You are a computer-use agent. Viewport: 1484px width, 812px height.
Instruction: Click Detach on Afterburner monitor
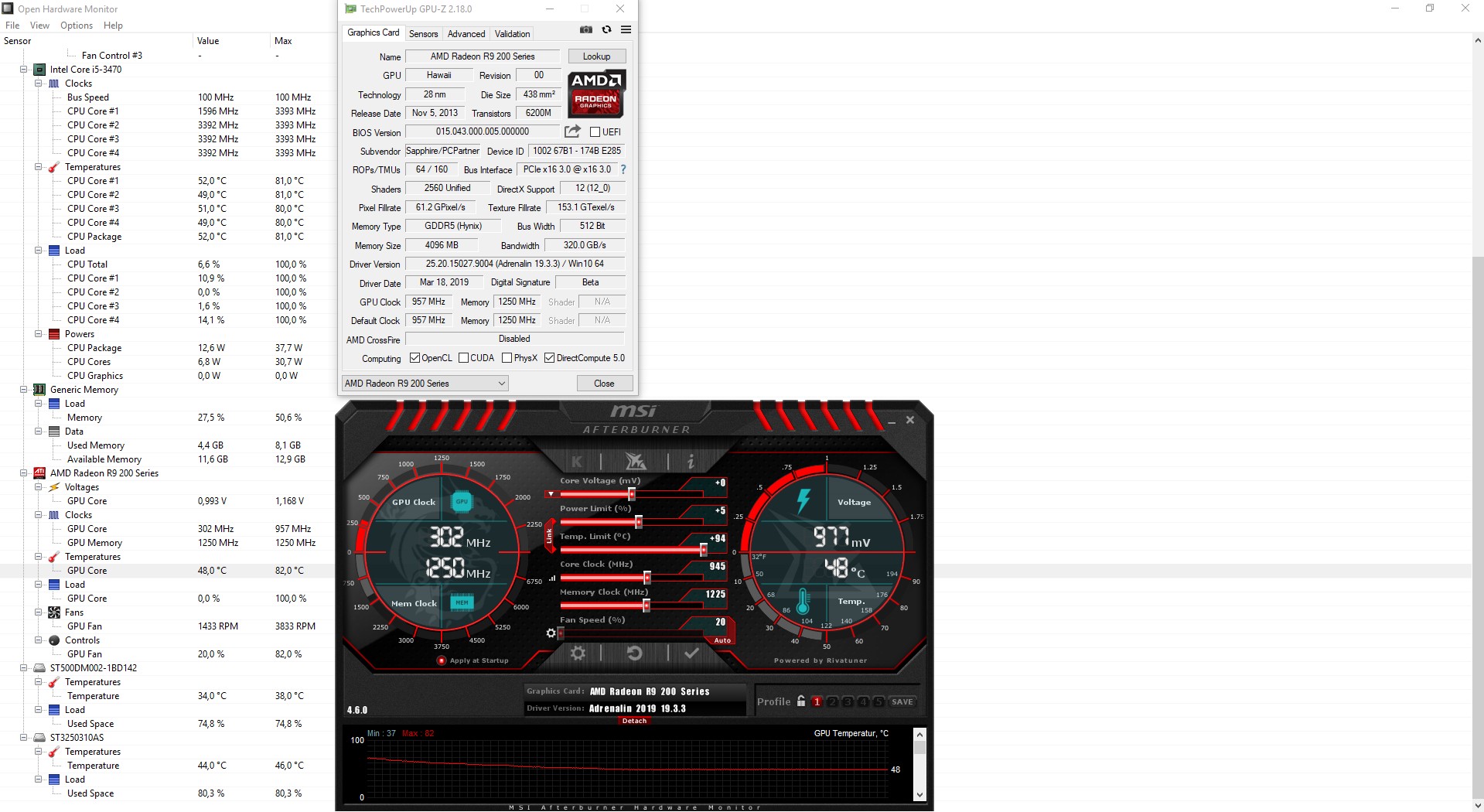pos(634,721)
